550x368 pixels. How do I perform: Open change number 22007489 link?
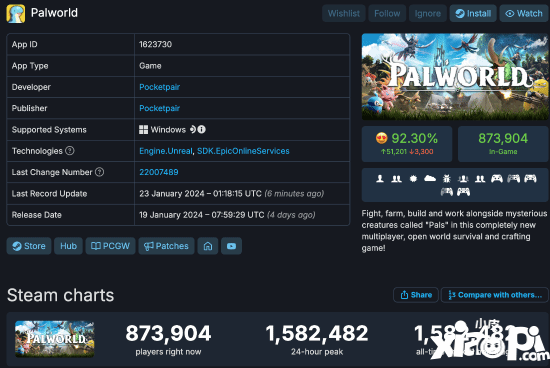(159, 172)
